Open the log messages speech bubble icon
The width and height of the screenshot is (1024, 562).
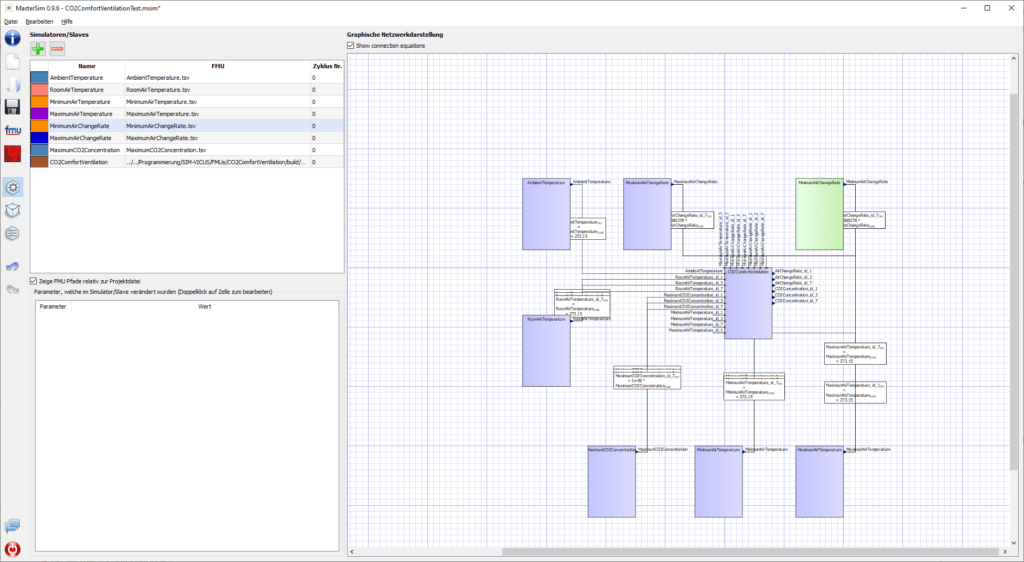[x=12, y=526]
